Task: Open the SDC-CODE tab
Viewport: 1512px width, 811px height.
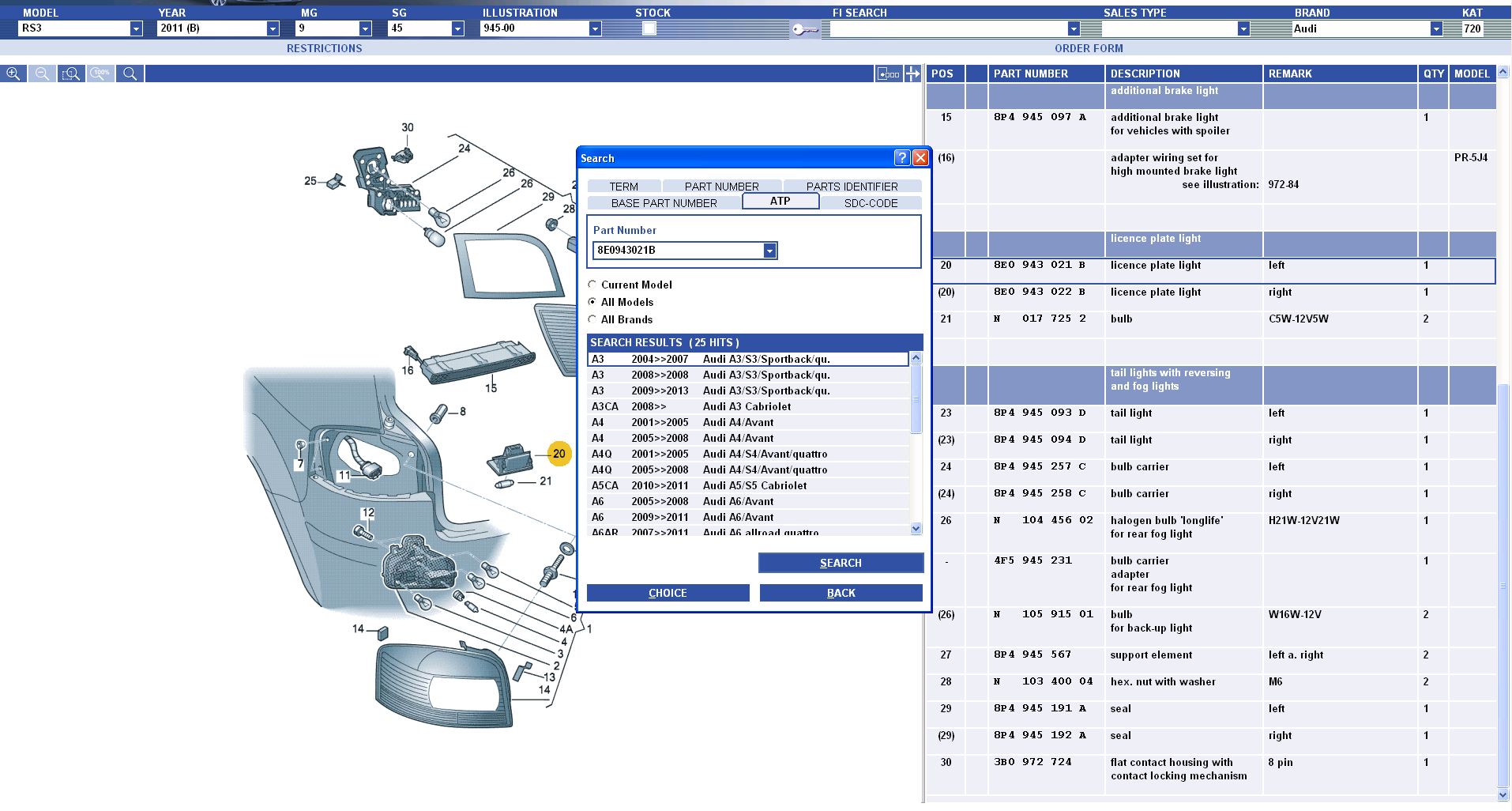Action: click(871, 203)
